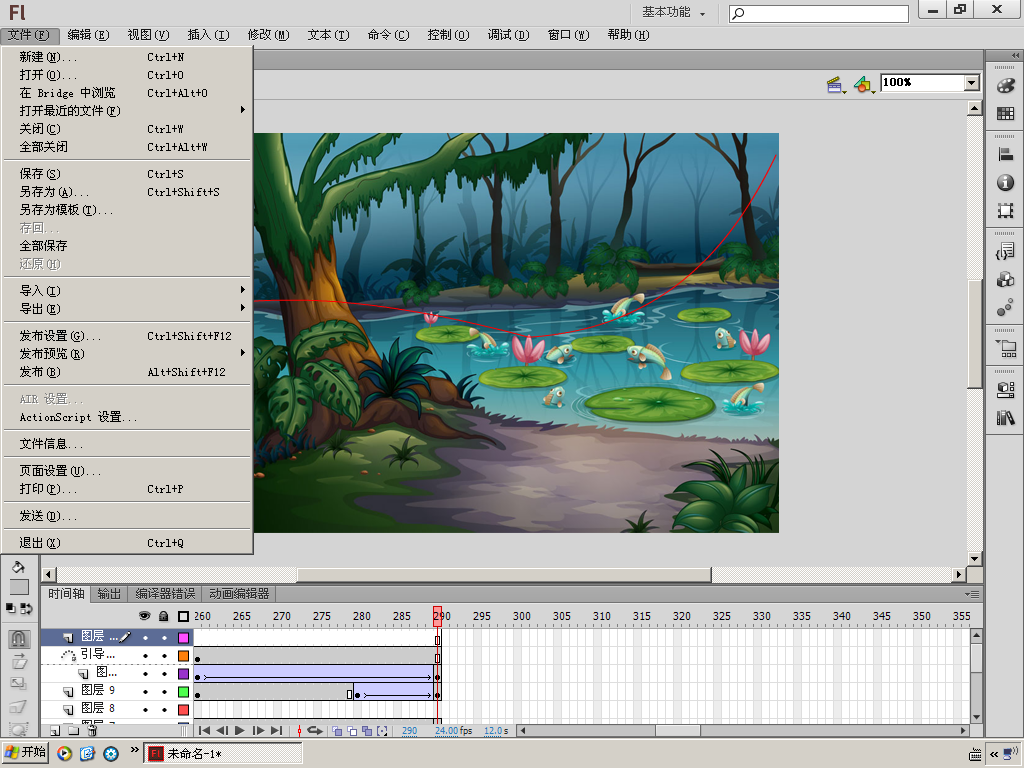This screenshot has height=768, width=1024.
Task: Toggle lock all layers padlock
Action: pos(163,616)
